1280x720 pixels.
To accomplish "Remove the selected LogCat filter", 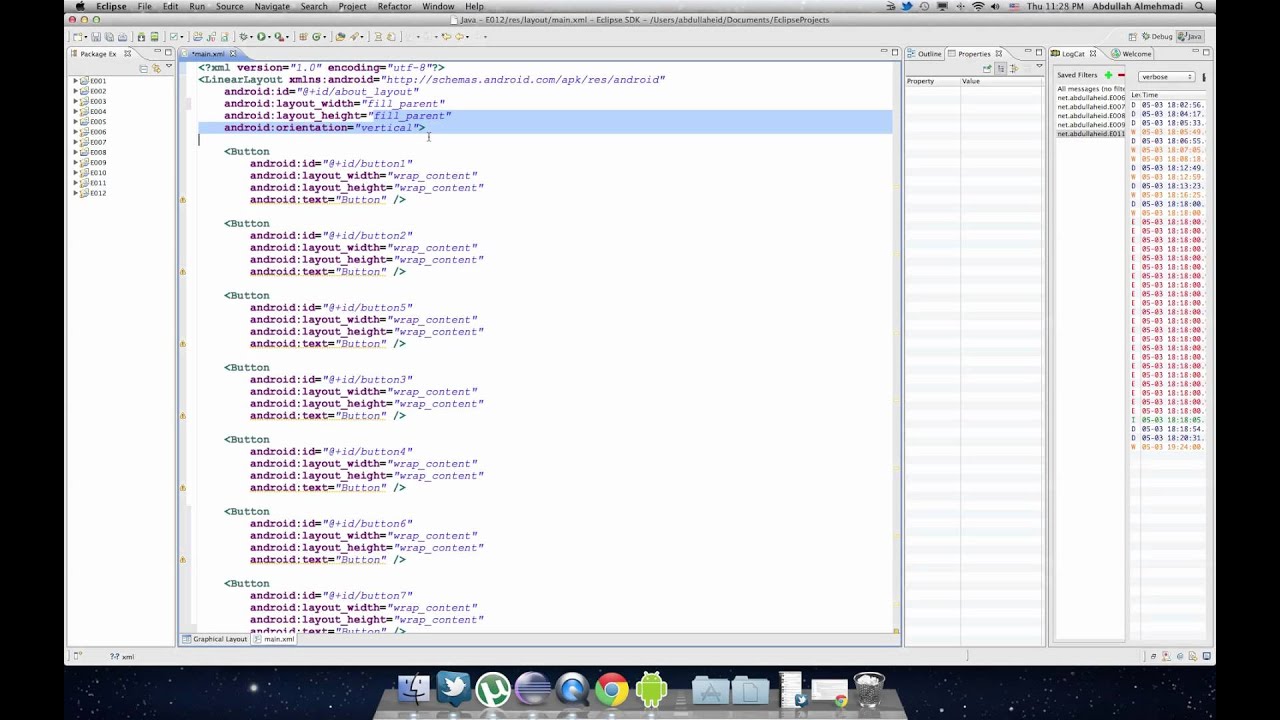I will click(x=1121, y=75).
